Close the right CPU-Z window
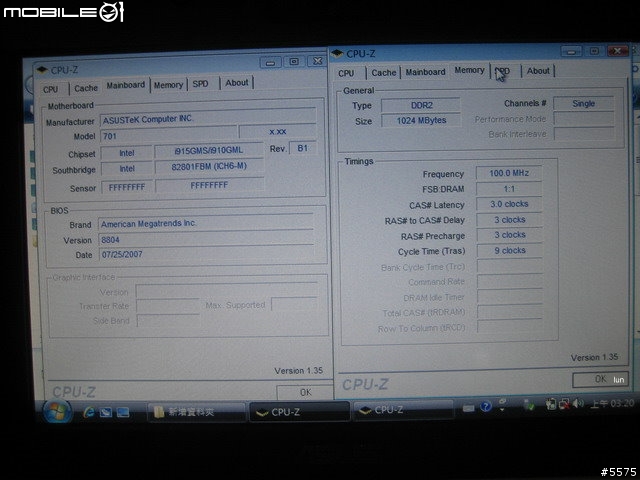Viewport: 640px width, 480px height. (x=618, y=51)
